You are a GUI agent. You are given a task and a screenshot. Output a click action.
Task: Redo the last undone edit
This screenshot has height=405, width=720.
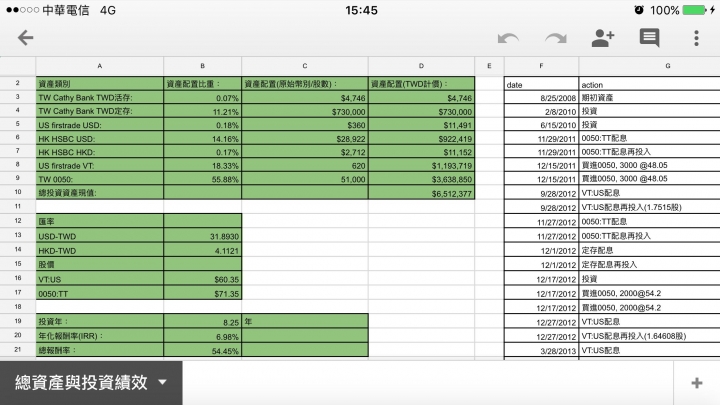click(556, 39)
